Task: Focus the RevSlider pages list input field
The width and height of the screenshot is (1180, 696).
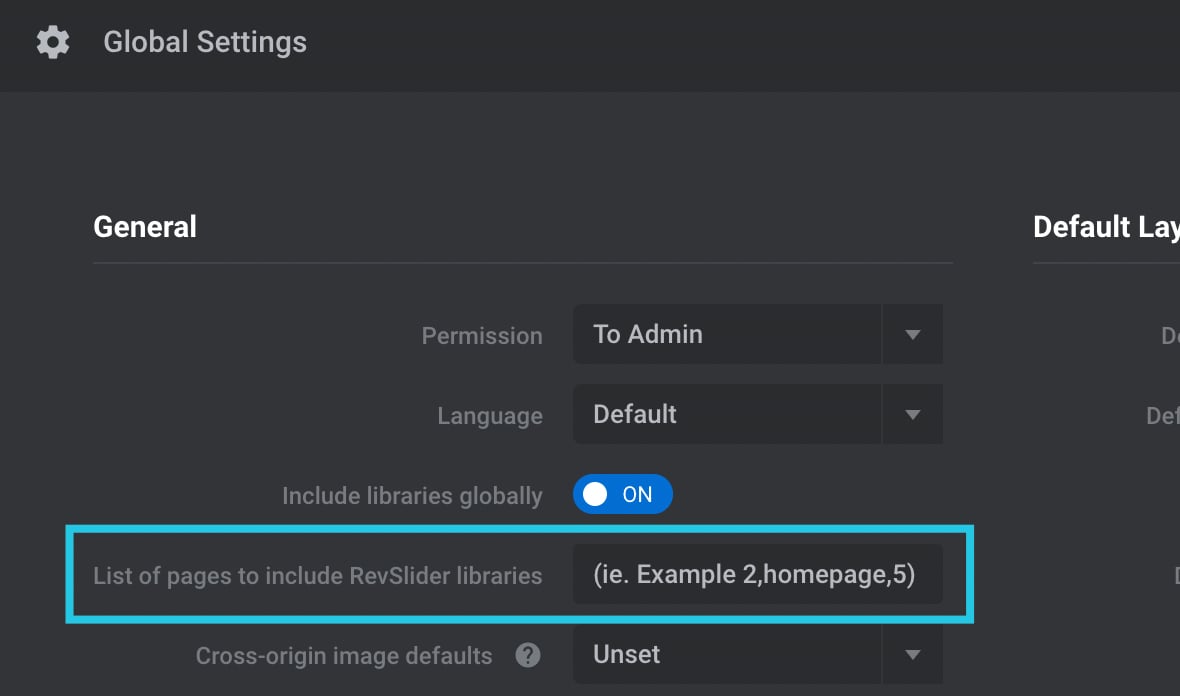Action: pos(758,574)
